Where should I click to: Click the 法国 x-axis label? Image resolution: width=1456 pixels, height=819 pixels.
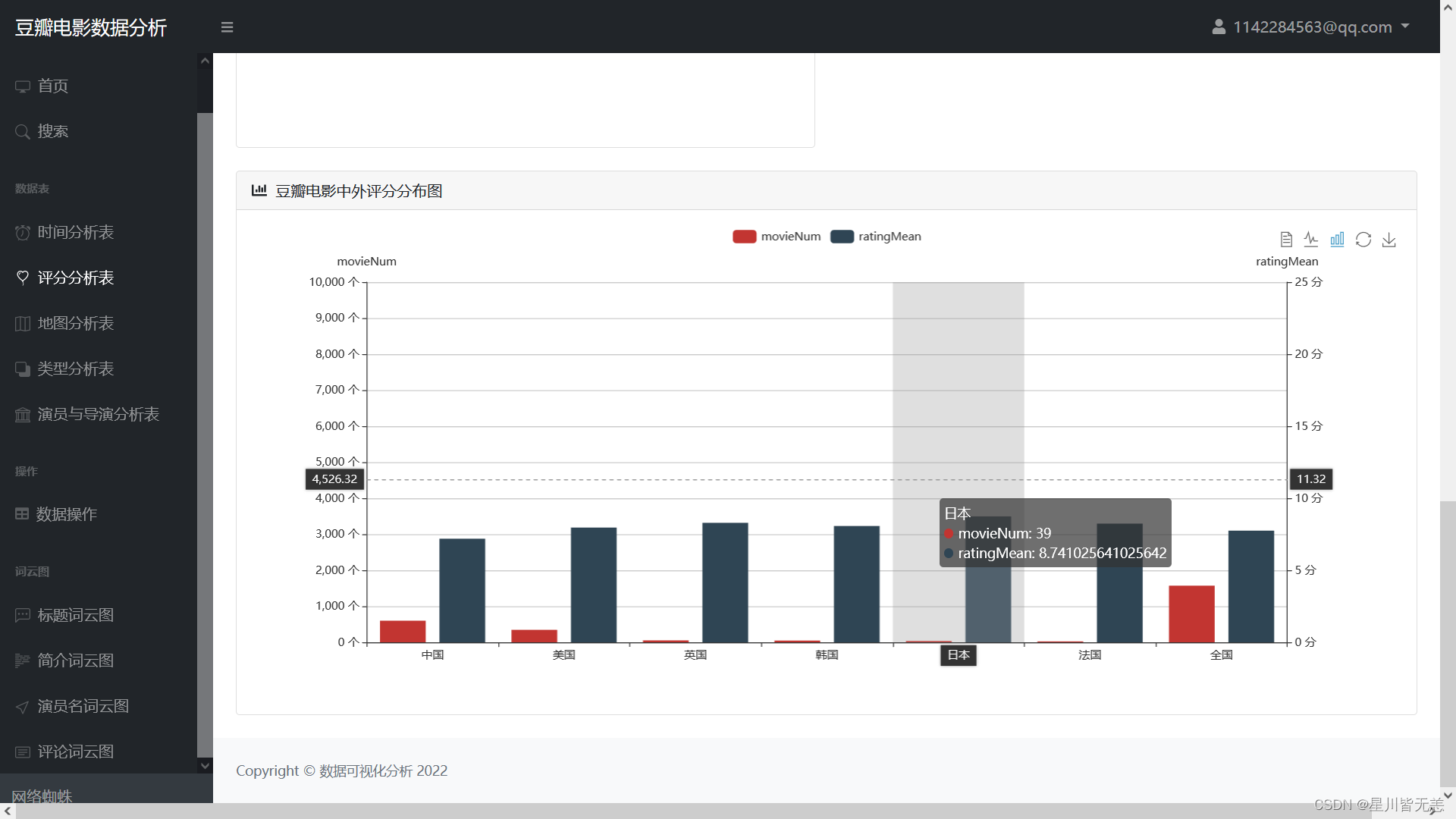click(x=1090, y=655)
